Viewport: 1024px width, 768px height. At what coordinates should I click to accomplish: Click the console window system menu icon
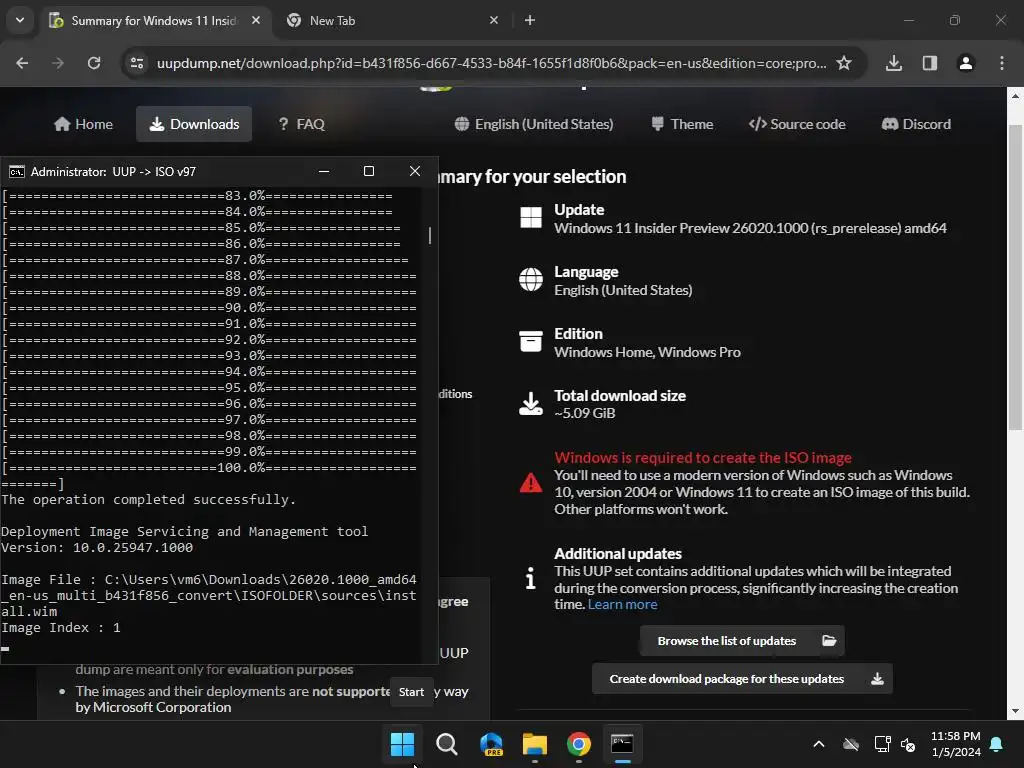pos(16,172)
